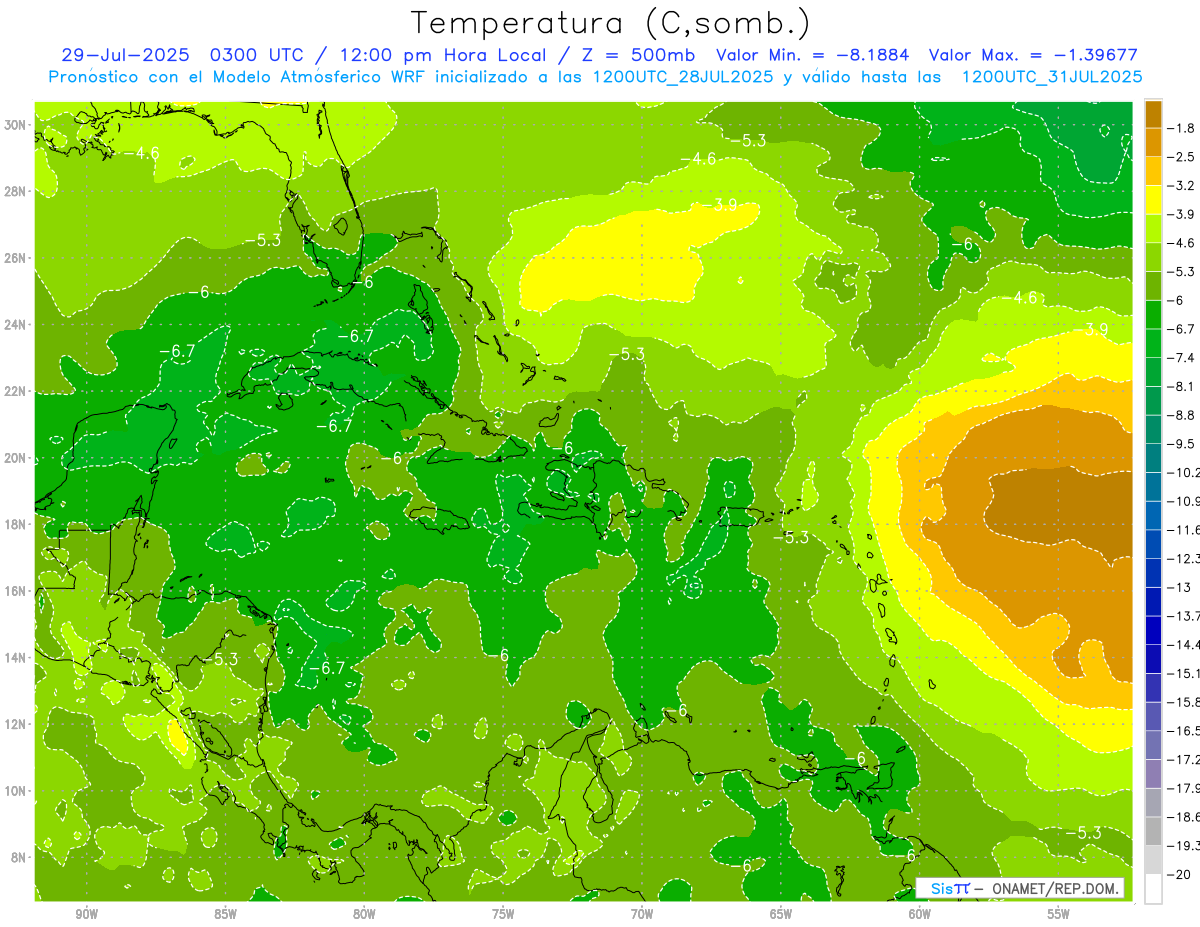1200x927 pixels.
Task: Pick legend swatch between -3.9 and -4.6
Action: (1153, 228)
